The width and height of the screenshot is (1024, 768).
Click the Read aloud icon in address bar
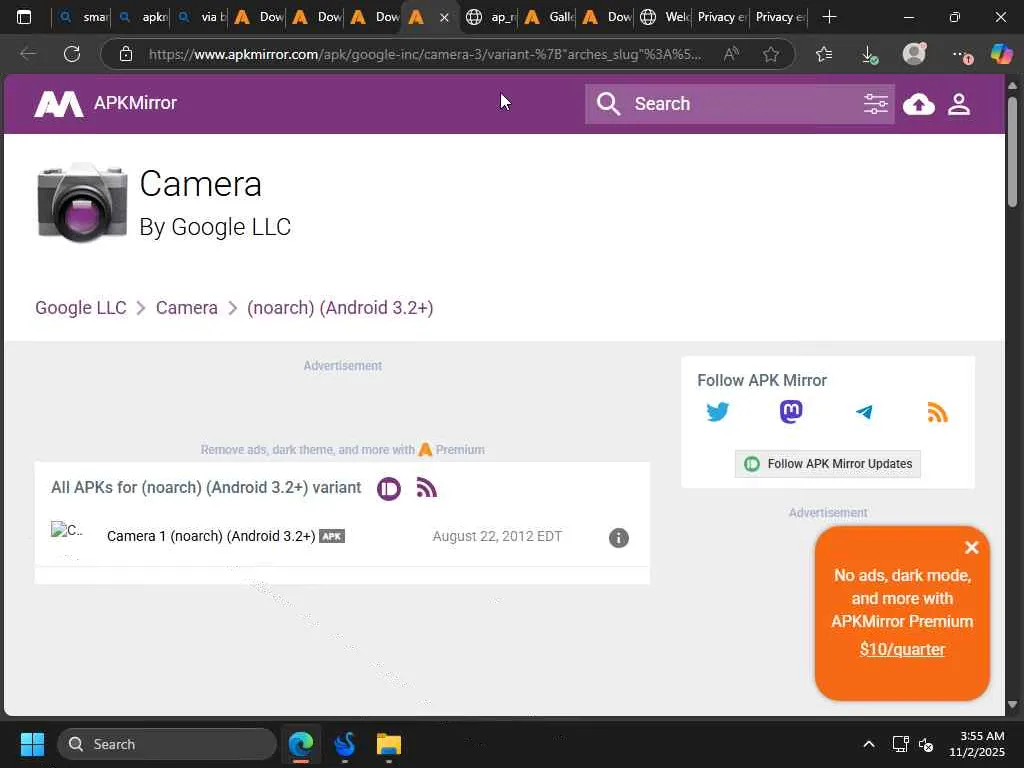pyautogui.click(x=731, y=54)
